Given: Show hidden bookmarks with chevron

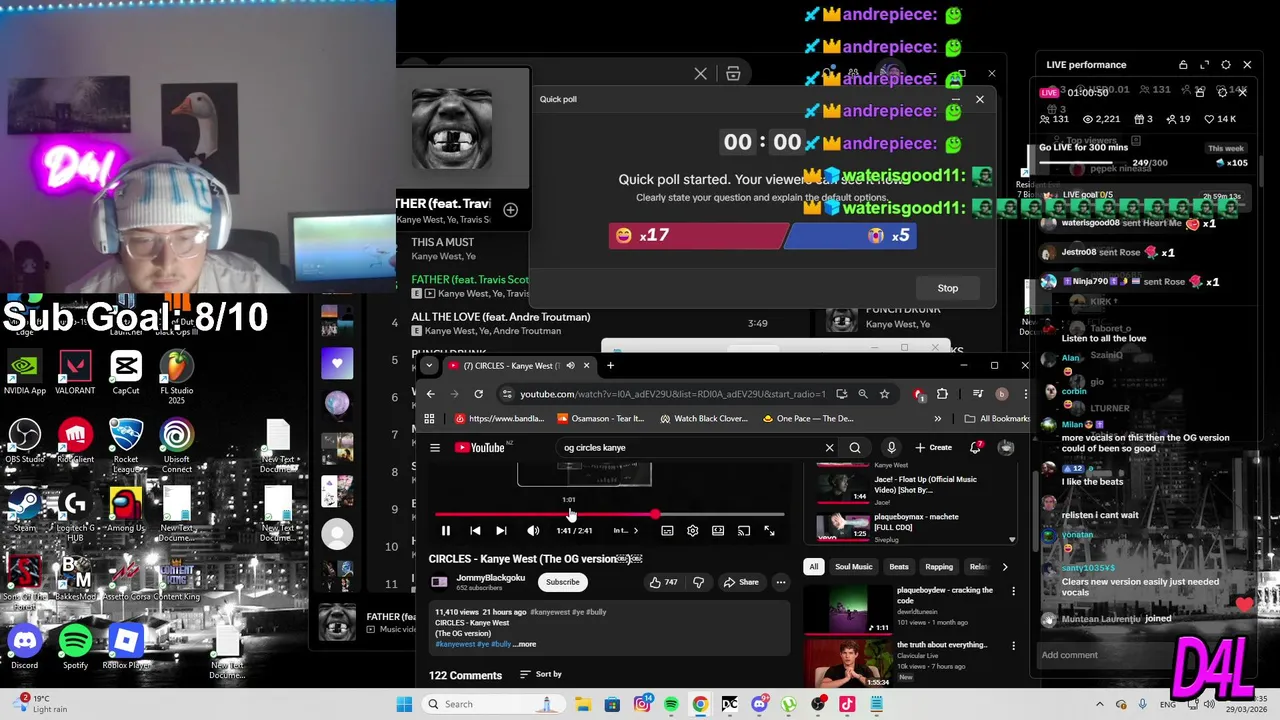Looking at the screenshot, I should pos(937,419).
